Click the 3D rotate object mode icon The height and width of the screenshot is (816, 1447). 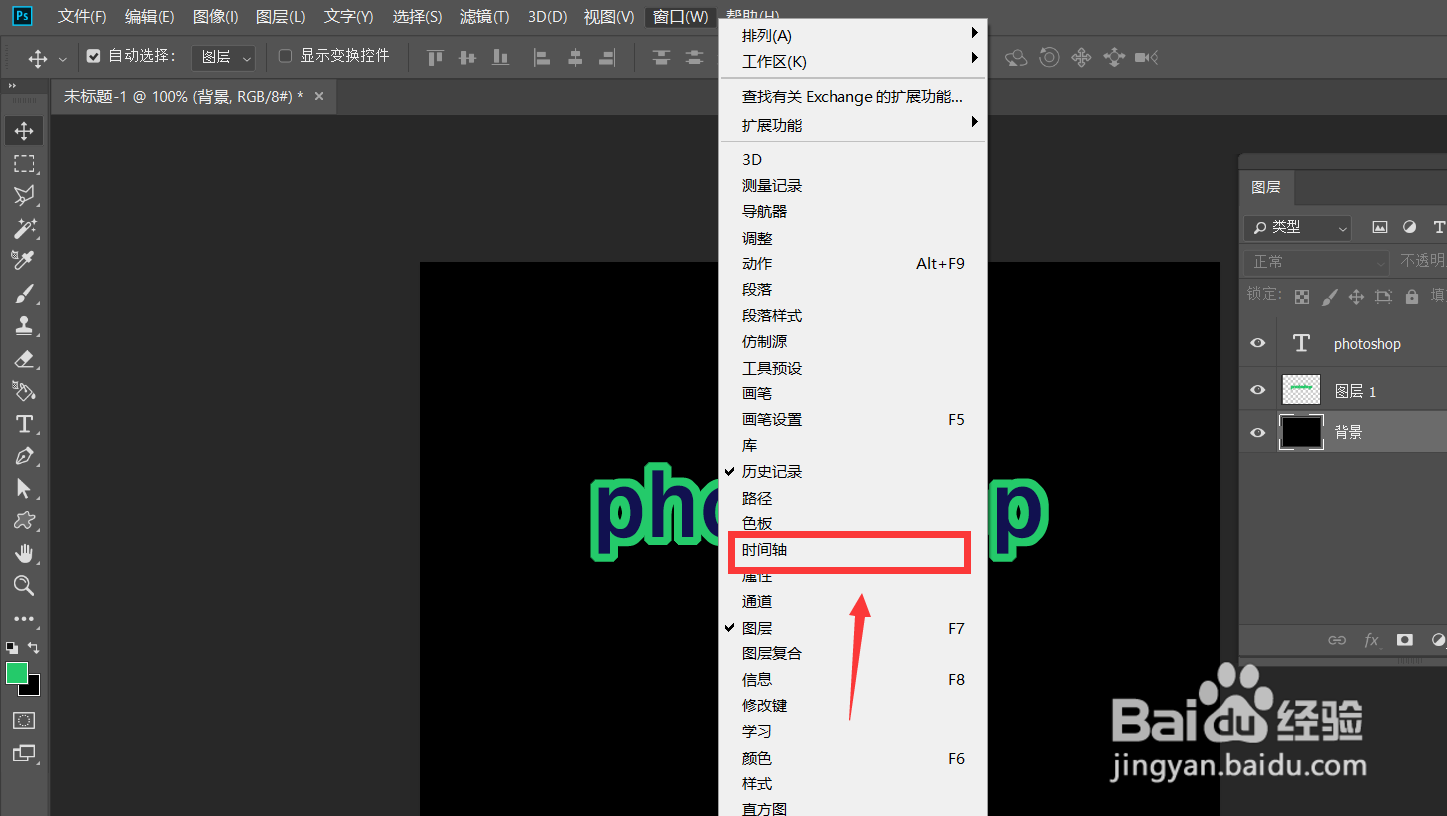coord(1016,58)
